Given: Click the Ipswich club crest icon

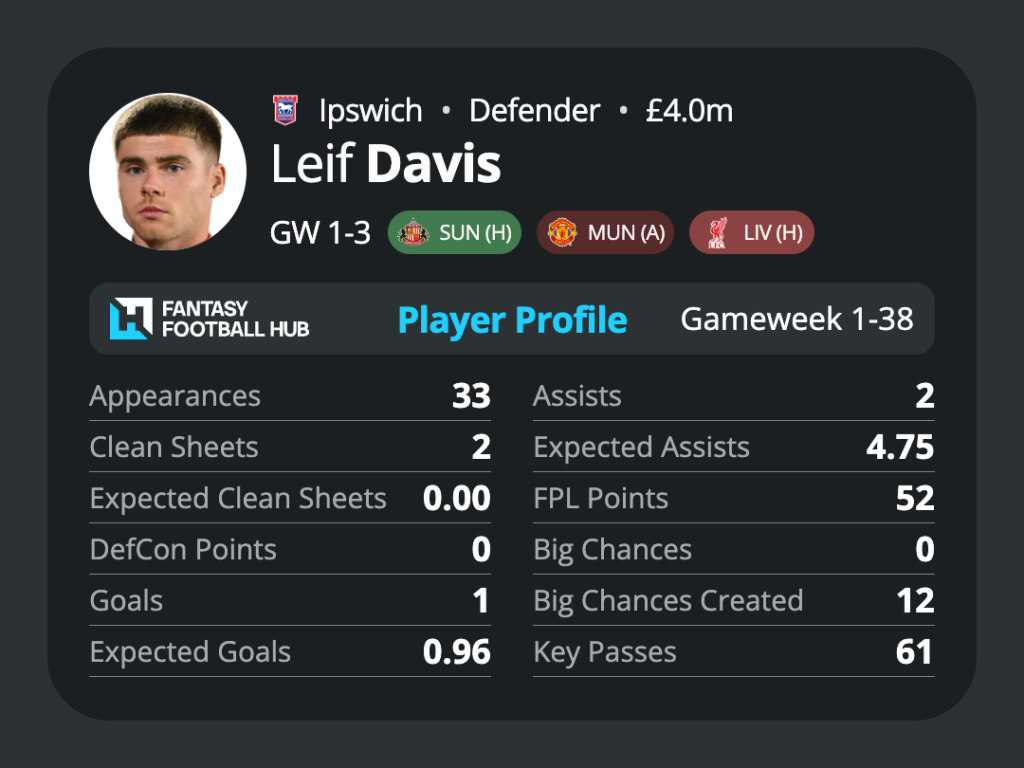Looking at the screenshot, I should coord(285,110).
